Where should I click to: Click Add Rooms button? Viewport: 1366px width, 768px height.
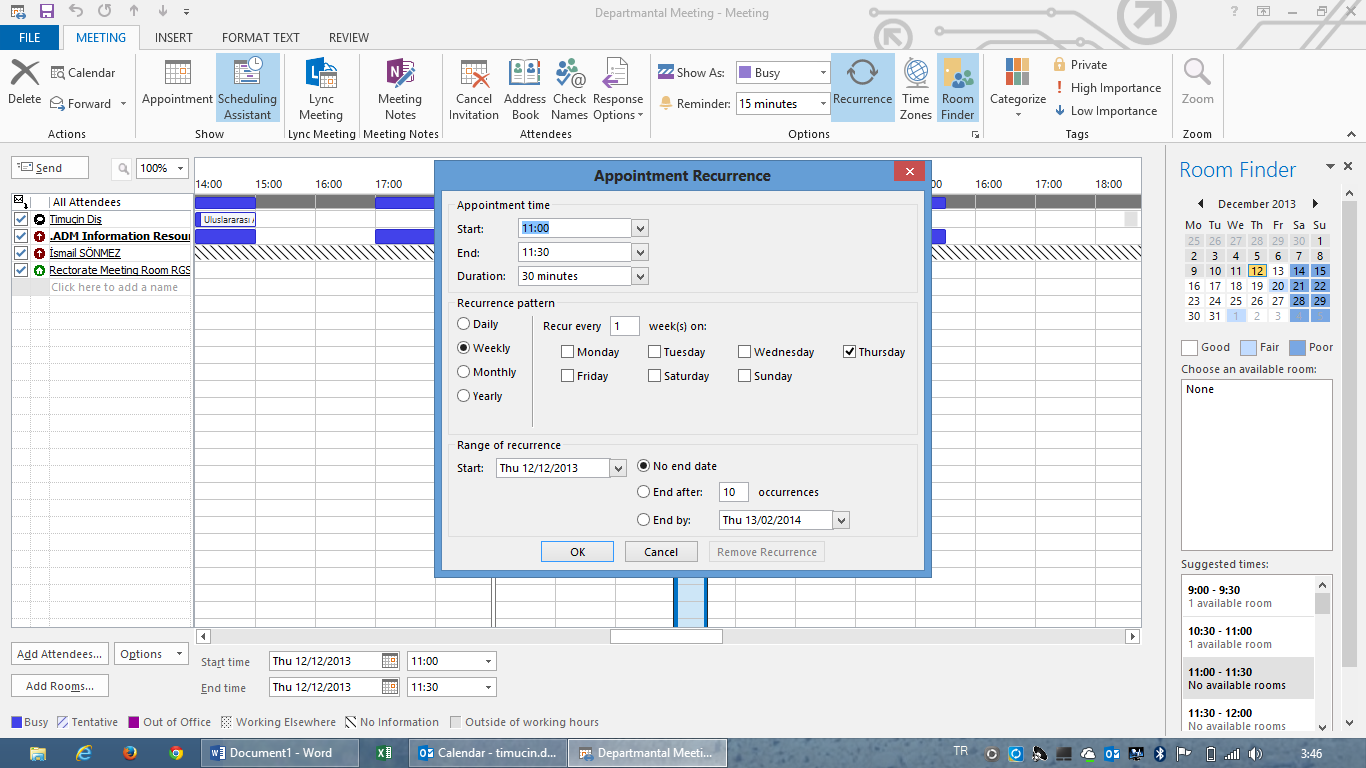point(60,686)
